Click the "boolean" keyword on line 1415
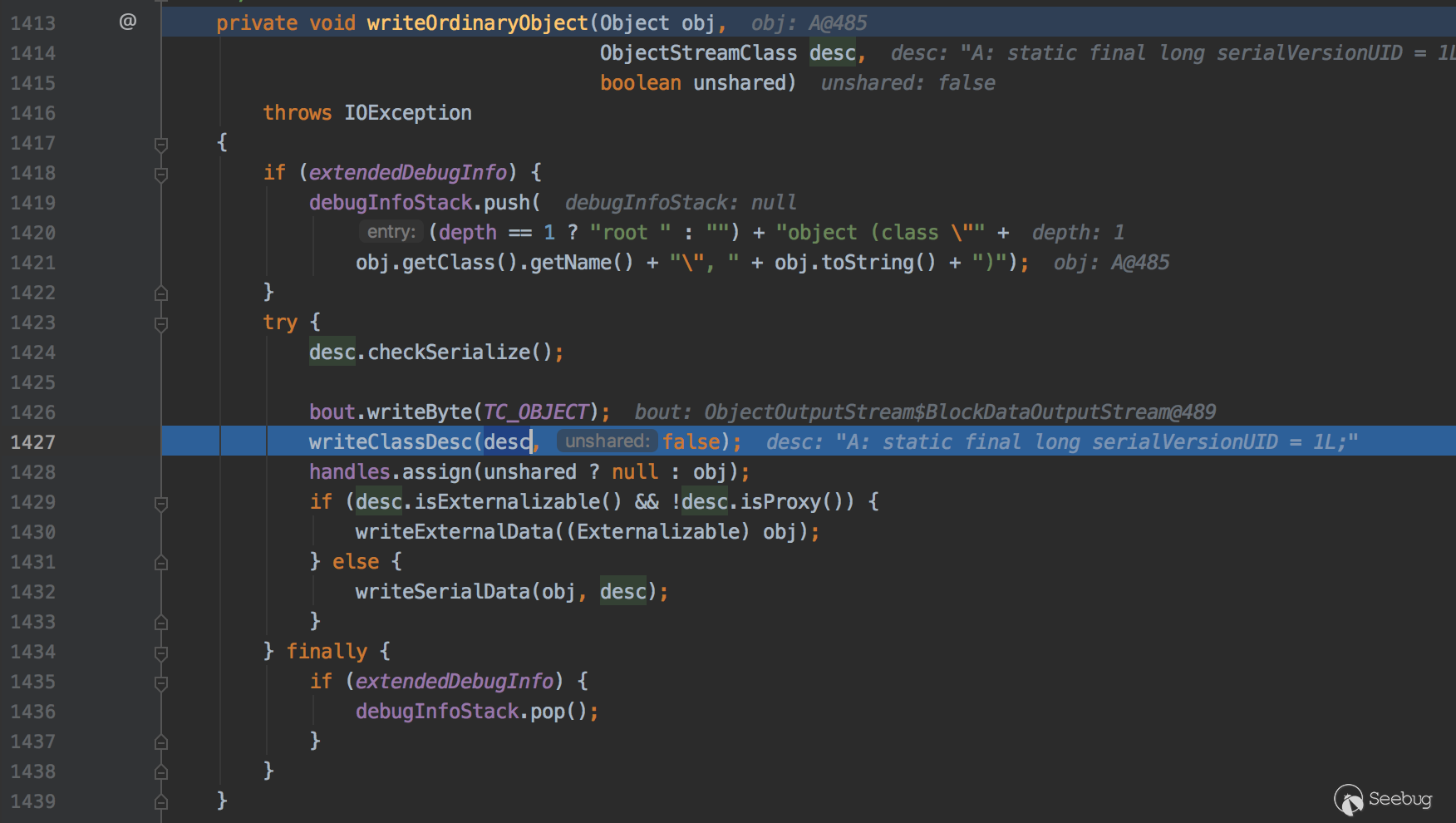Viewport: 1456px width, 823px height. 641,82
